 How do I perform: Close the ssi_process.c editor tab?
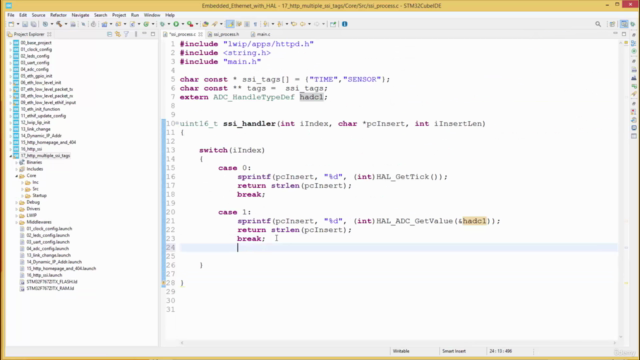tap(200, 34)
